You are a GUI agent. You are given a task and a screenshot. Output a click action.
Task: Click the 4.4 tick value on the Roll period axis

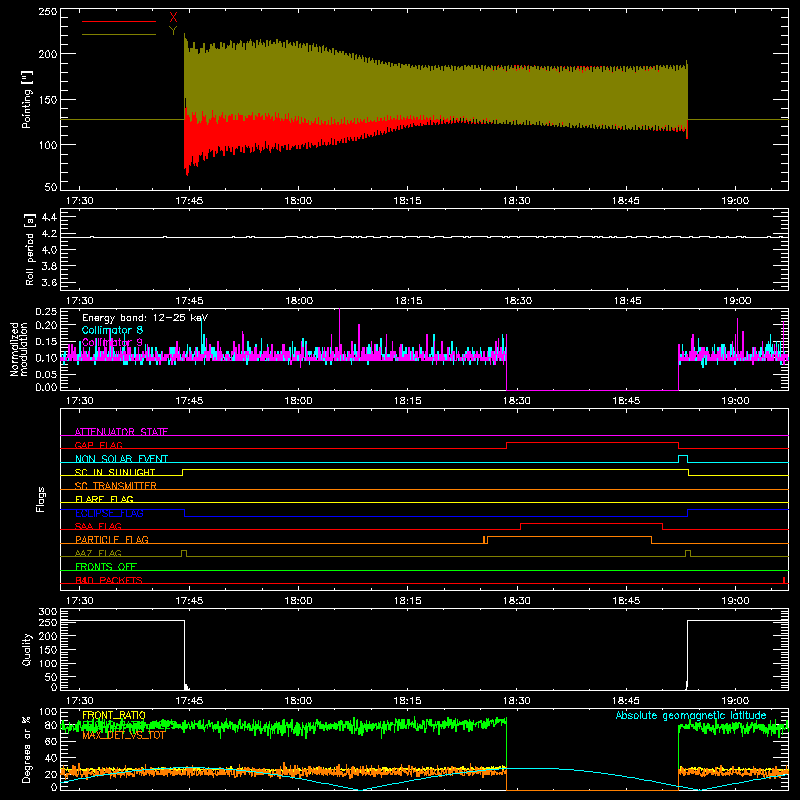click(x=49, y=218)
